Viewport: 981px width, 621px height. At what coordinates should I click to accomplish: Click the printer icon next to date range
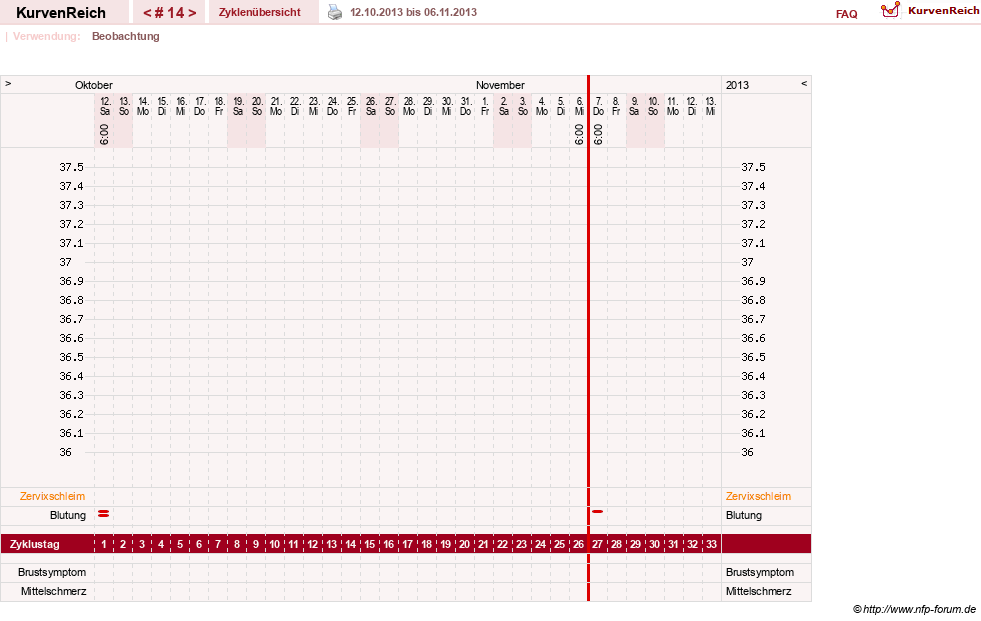point(335,13)
